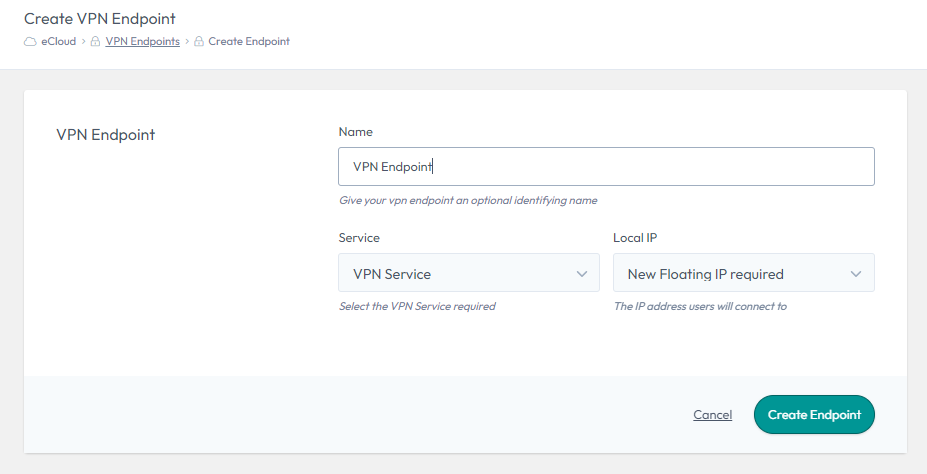The height and width of the screenshot is (474, 927).
Task: Click the Create Endpoint button
Action: [814, 414]
